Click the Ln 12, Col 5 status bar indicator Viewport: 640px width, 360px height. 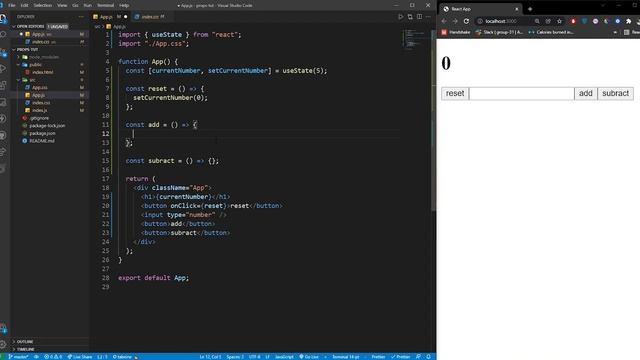coord(210,357)
